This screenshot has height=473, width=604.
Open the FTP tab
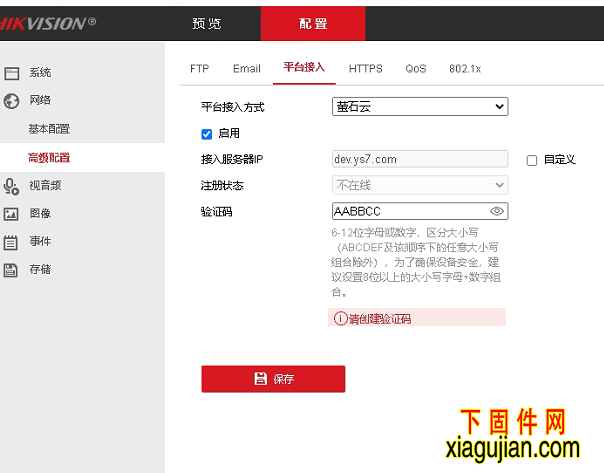pyautogui.click(x=200, y=69)
